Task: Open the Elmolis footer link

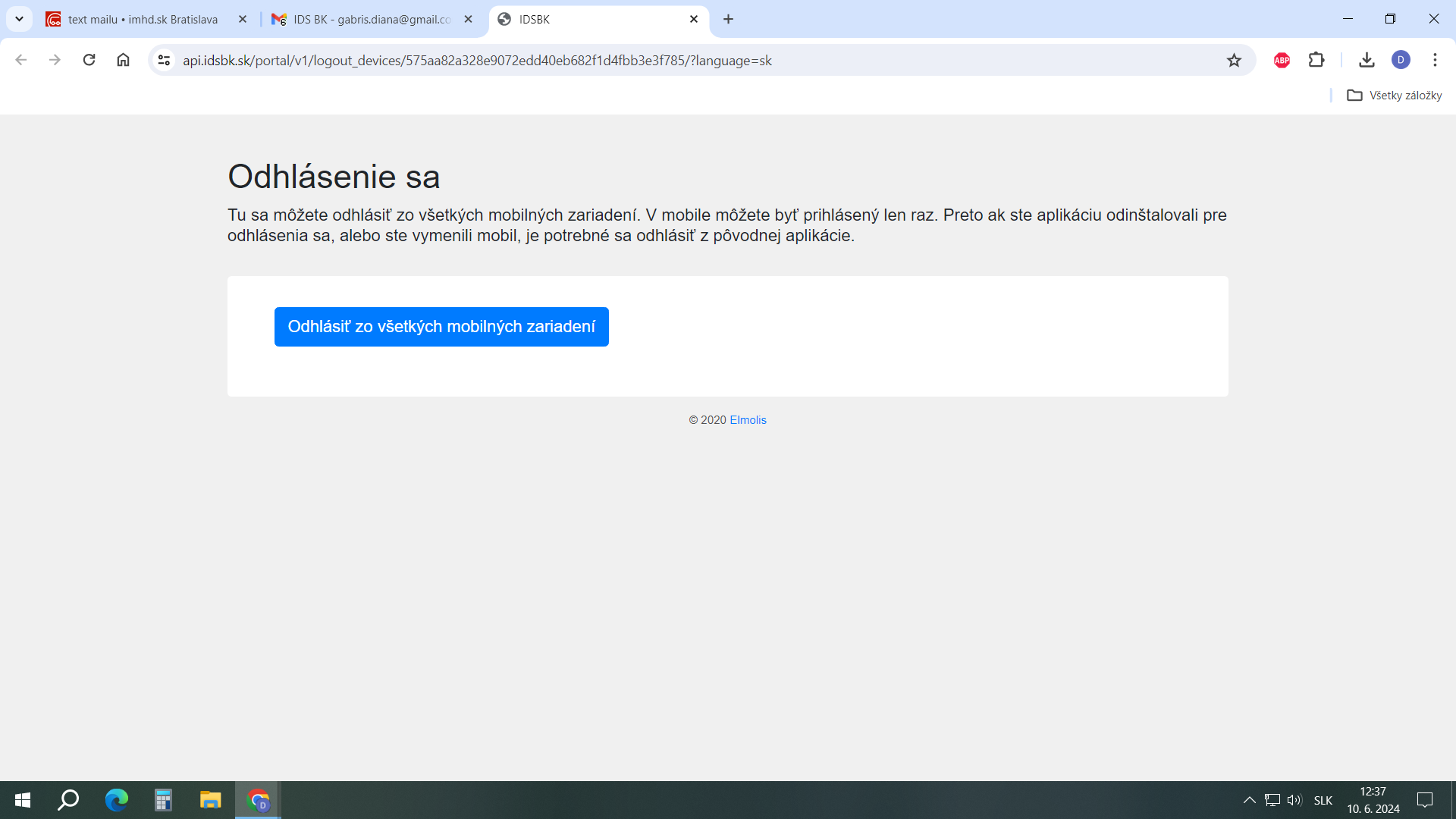Action: click(x=748, y=420)
